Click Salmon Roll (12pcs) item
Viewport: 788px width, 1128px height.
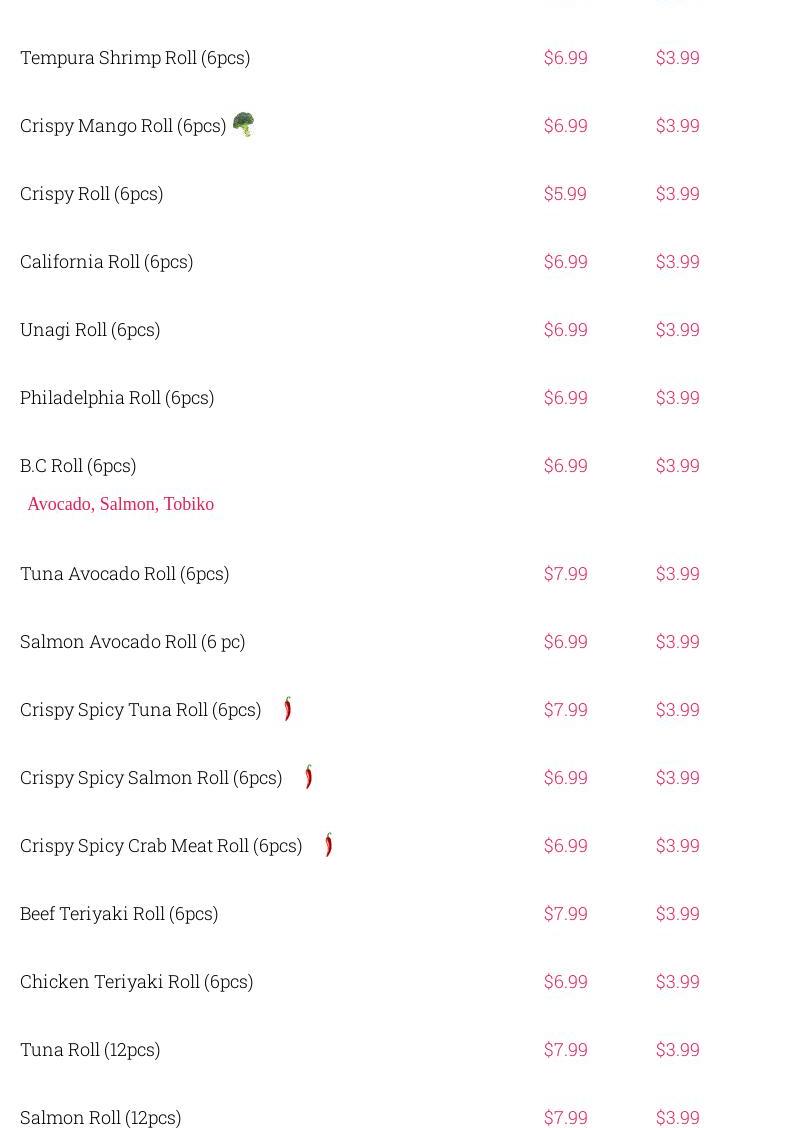(x=101, y=1117)
